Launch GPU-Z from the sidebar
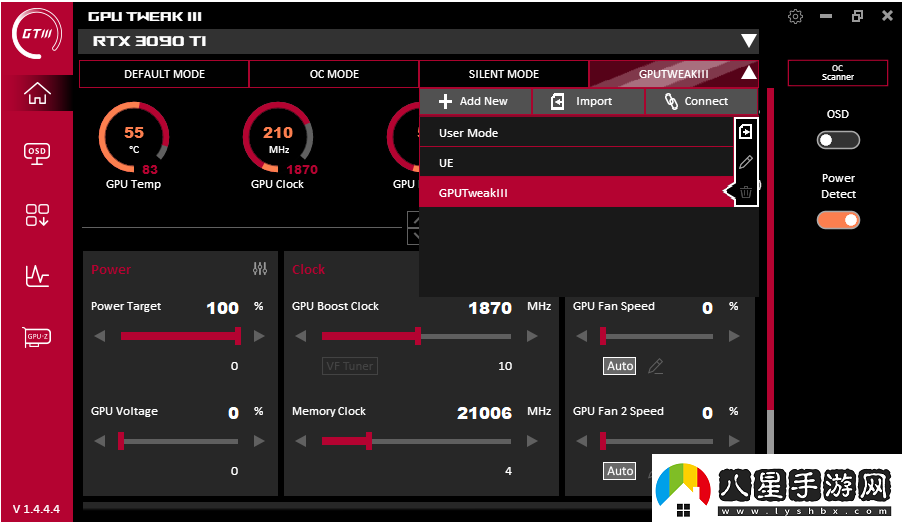902x522 pixels. 37,337
